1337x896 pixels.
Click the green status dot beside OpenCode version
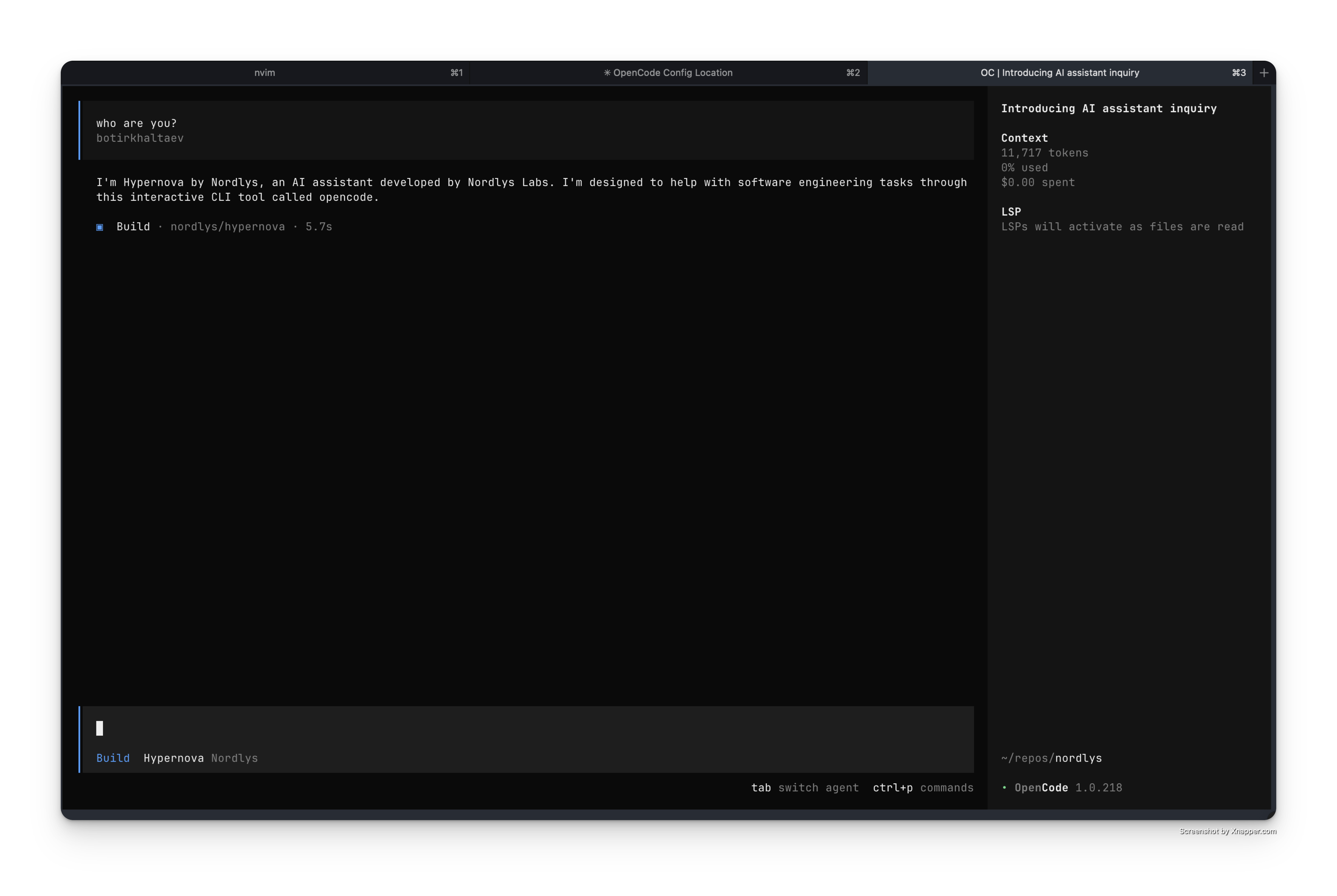coord(1004,788)
